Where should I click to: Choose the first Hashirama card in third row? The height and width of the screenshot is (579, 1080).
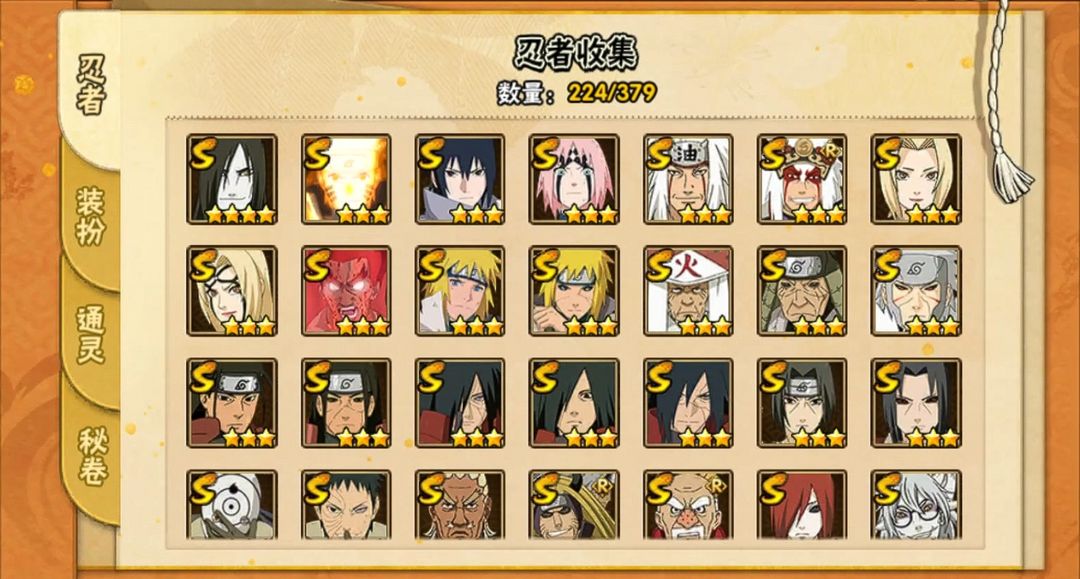(x=232, y=403)
